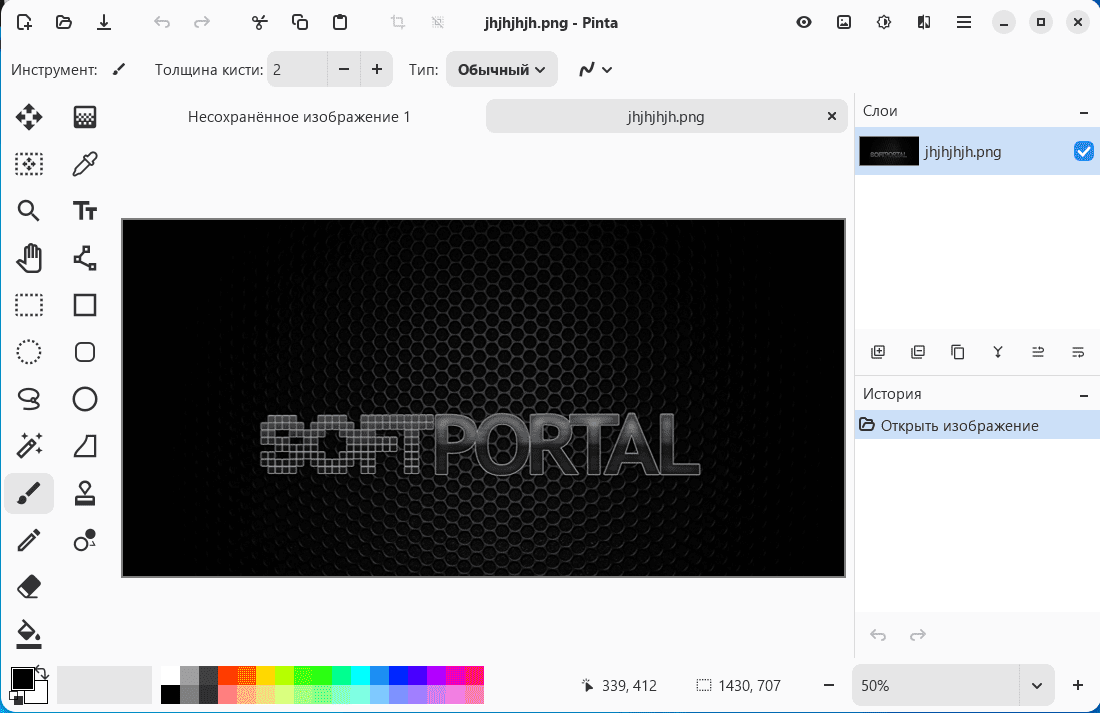This screenshot has width=1100, height=713.
Task: Create a new image from the header icon
Action: (24, 22)
